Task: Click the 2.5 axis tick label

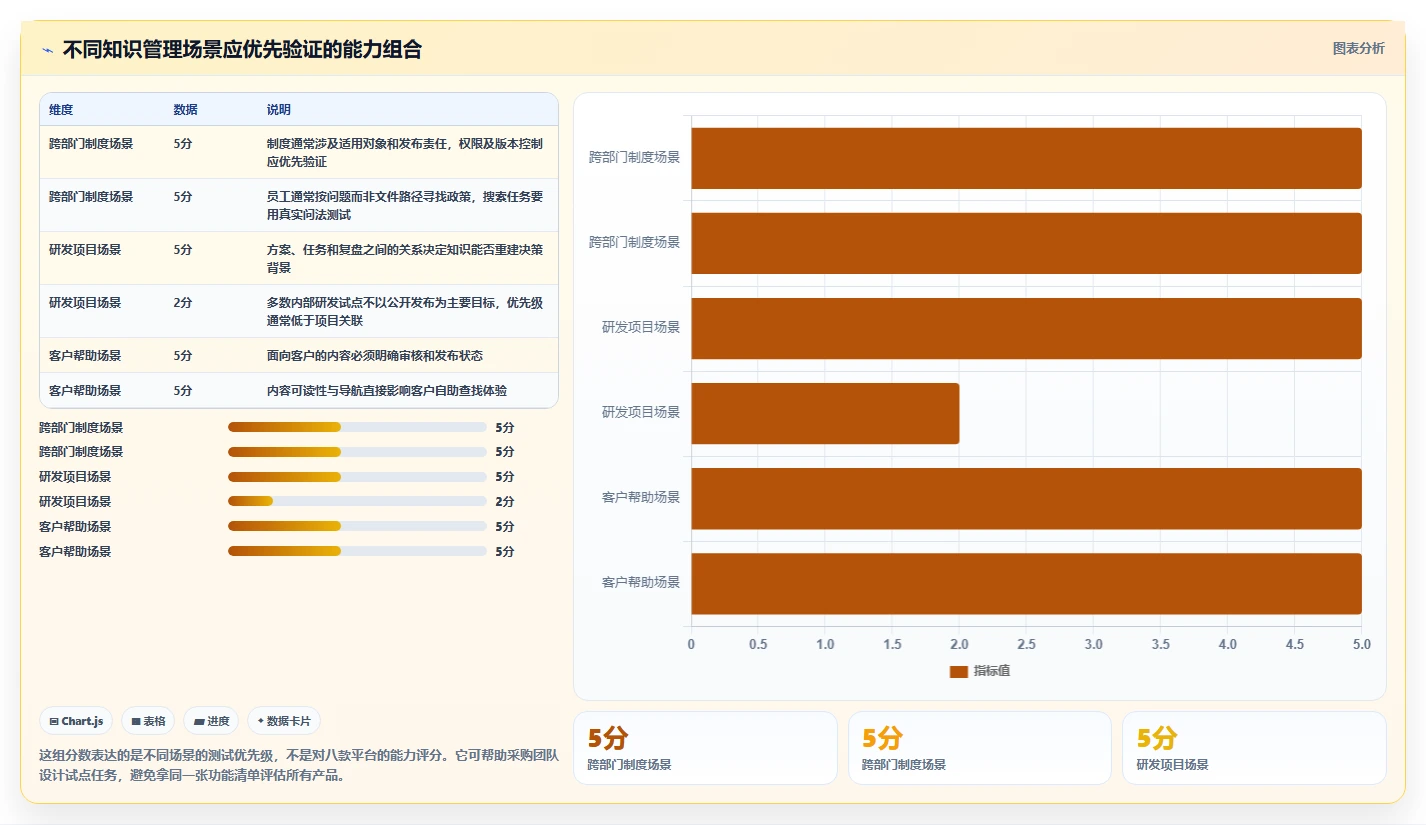Action: click(1026, 644)
